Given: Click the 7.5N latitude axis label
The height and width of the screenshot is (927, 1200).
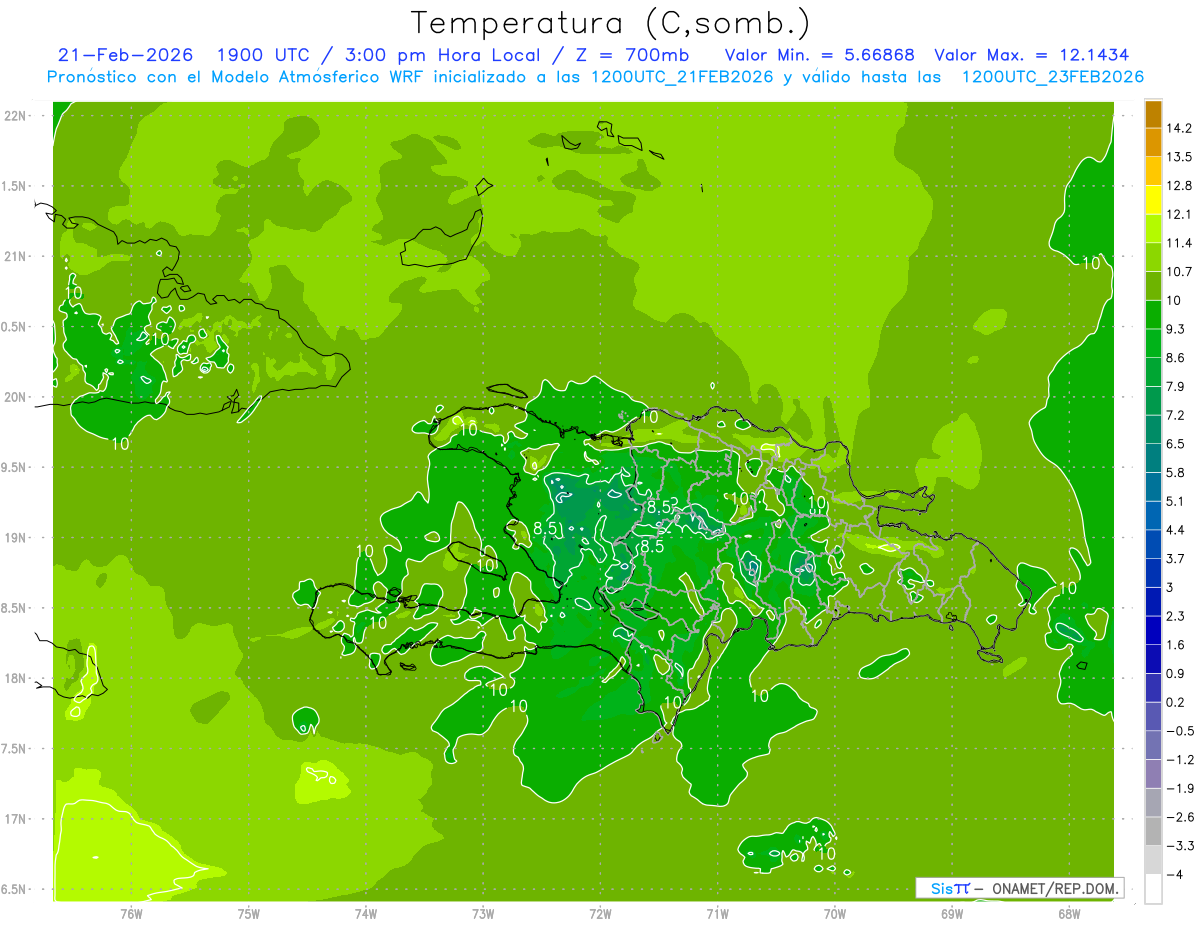Looking at the screenshot, I should coord(14,749).
